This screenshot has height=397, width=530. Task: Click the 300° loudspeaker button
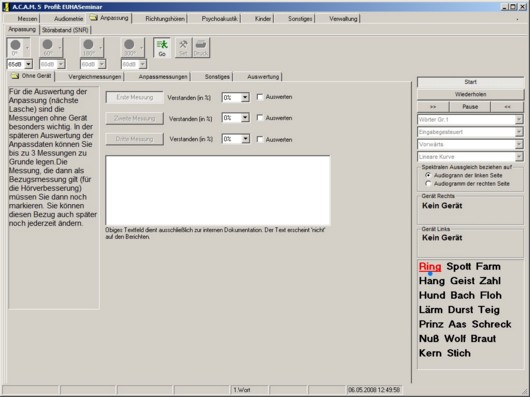(x=129, y=48)
